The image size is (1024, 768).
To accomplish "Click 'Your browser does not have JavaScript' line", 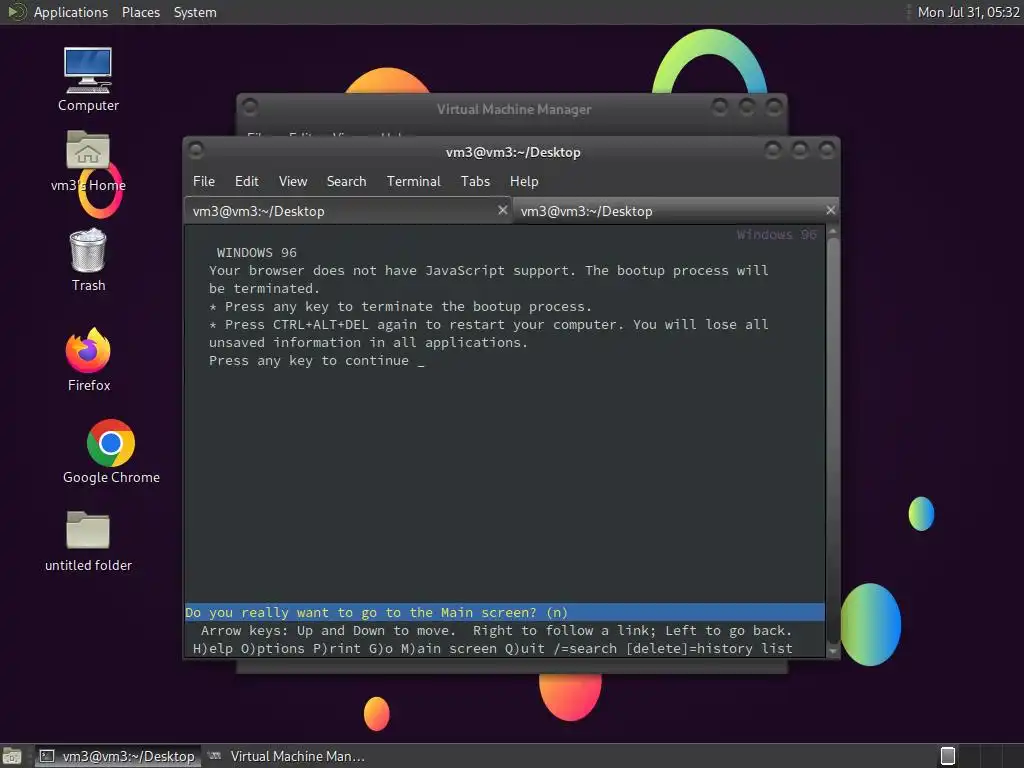I will (488, 270).
